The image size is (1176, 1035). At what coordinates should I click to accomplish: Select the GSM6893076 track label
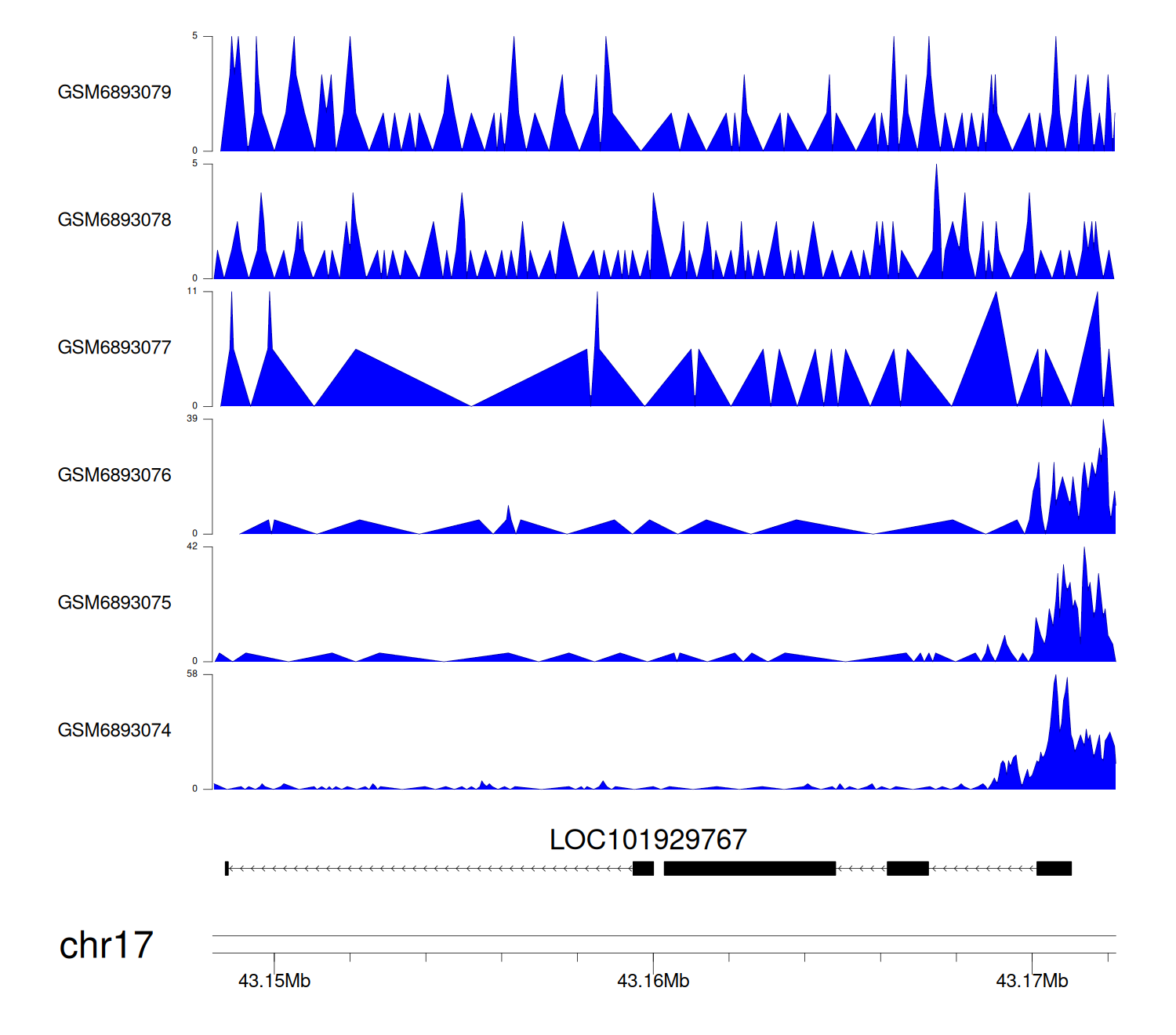(x=114, y=476)
